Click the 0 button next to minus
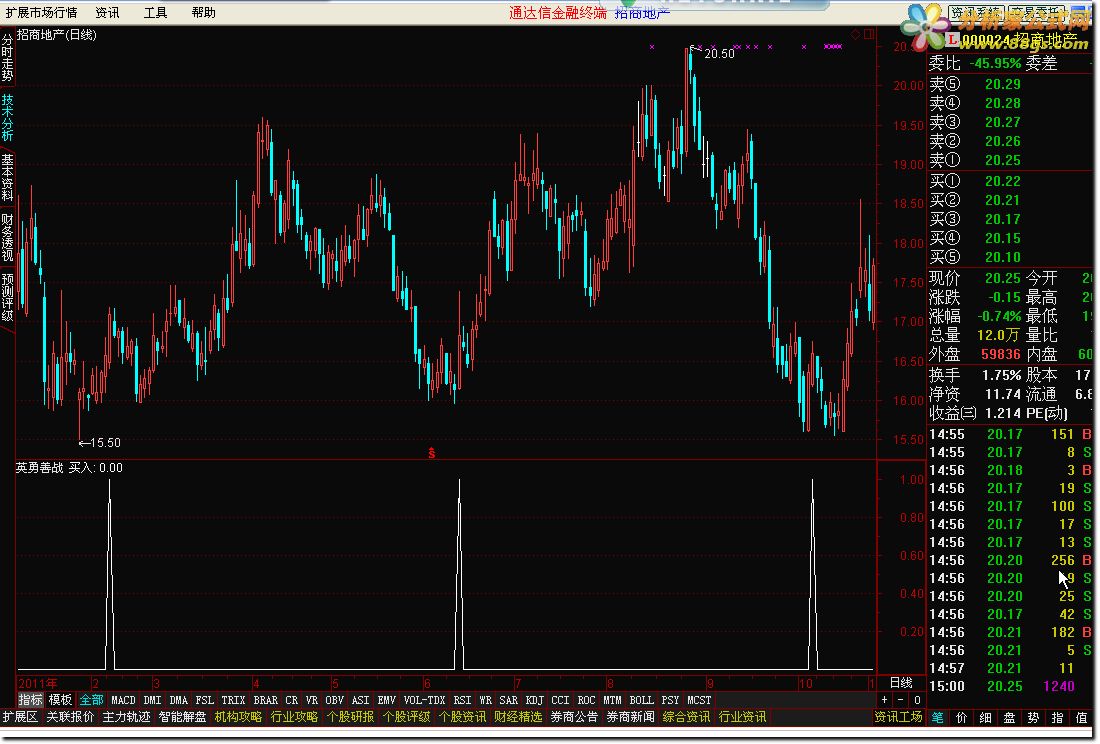Image resolution: width=1100 pixels, height=744 pixels. [x=917, y=700]
